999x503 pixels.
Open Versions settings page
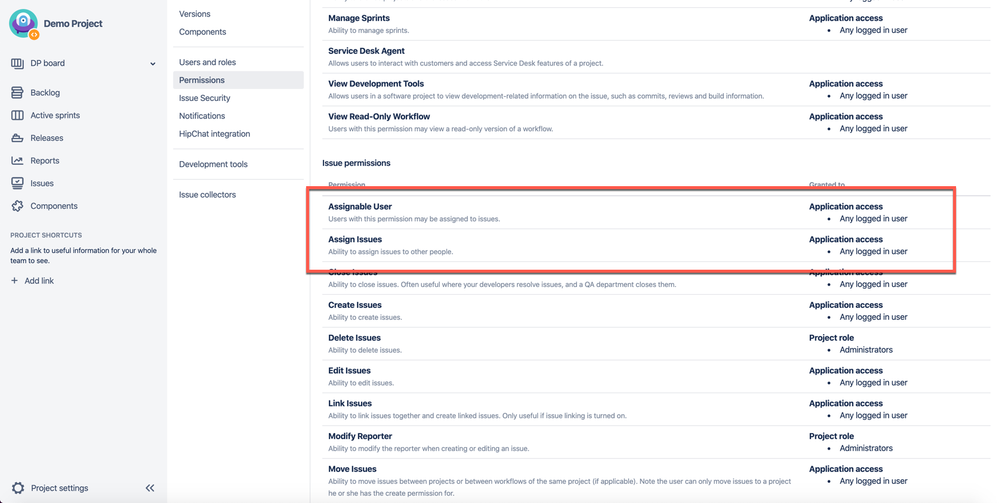(x=194, y=14)
